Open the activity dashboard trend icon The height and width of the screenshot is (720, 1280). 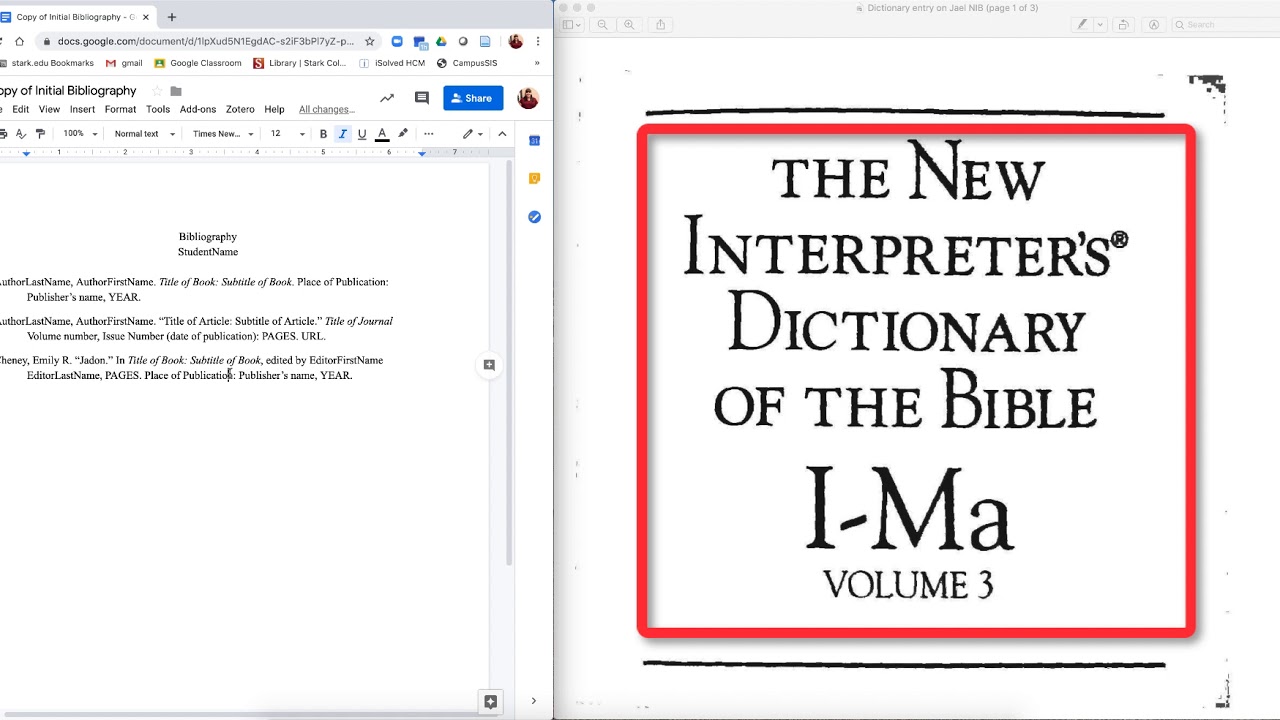[x=387, y=98]
